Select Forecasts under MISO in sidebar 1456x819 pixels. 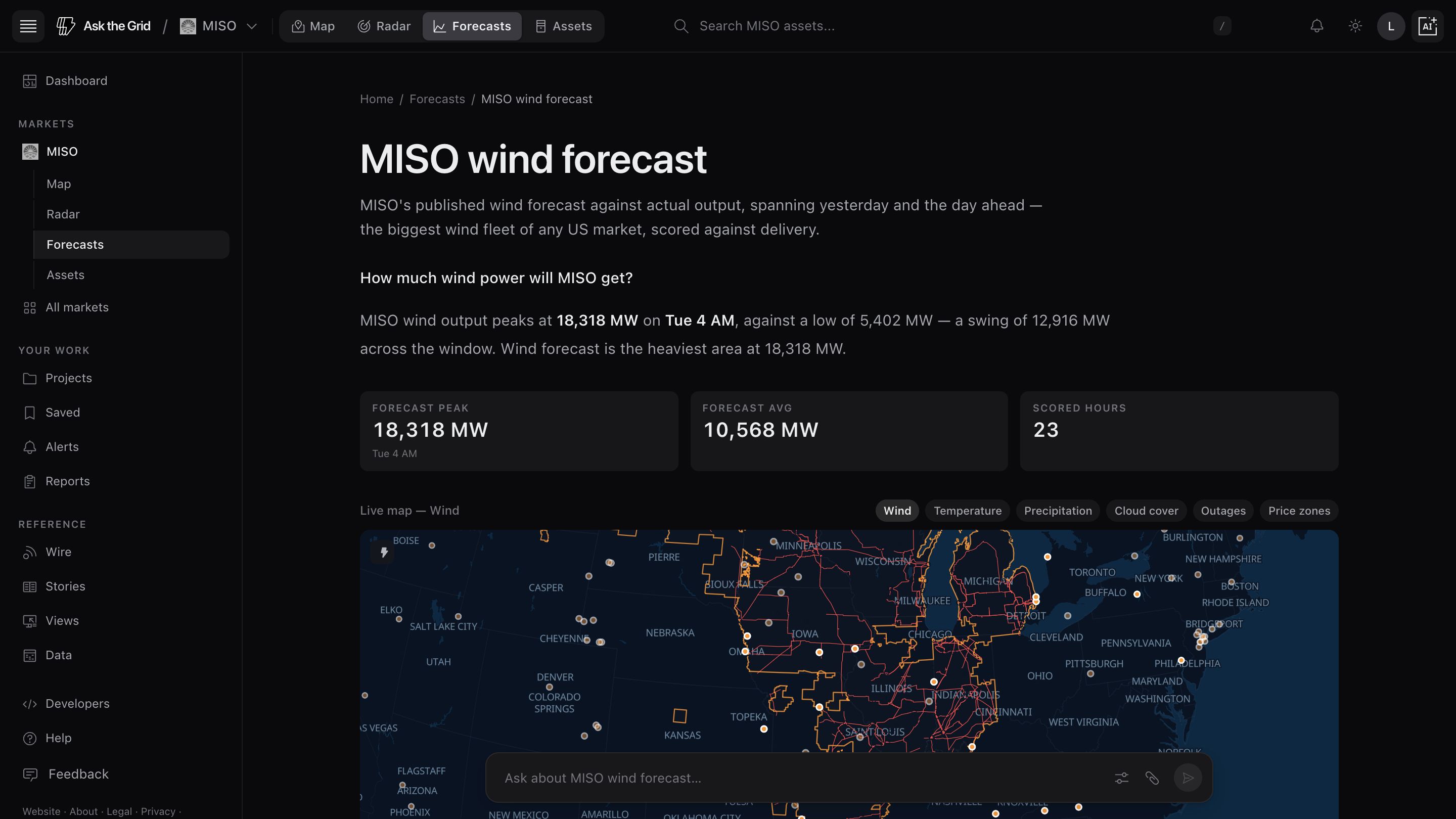(131, 245)
